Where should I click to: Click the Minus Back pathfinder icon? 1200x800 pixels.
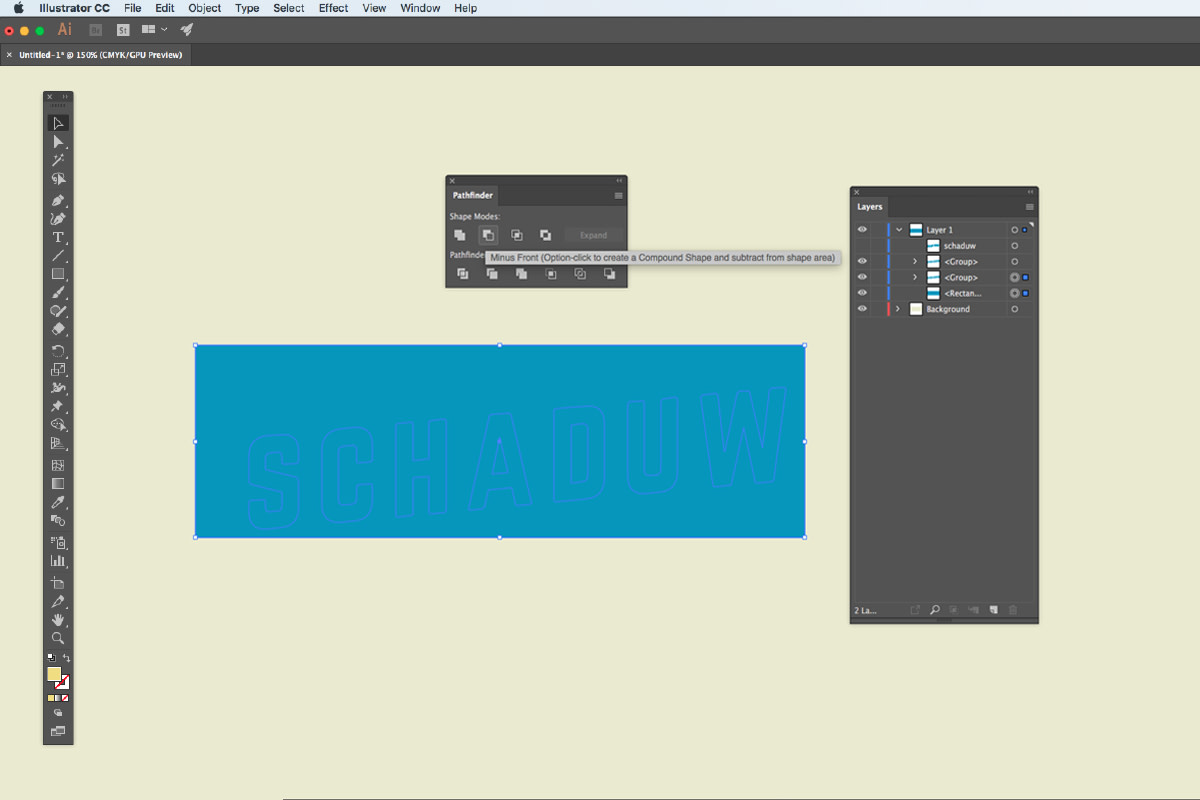tap(609, 273)
